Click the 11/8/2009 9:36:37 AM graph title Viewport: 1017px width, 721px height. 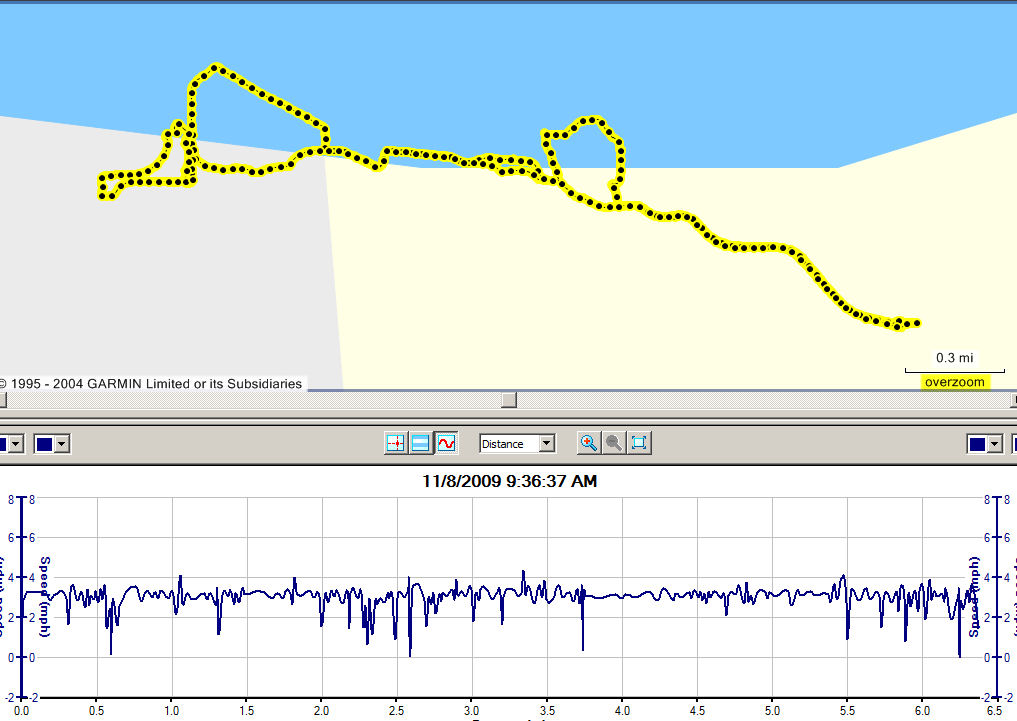509,481
